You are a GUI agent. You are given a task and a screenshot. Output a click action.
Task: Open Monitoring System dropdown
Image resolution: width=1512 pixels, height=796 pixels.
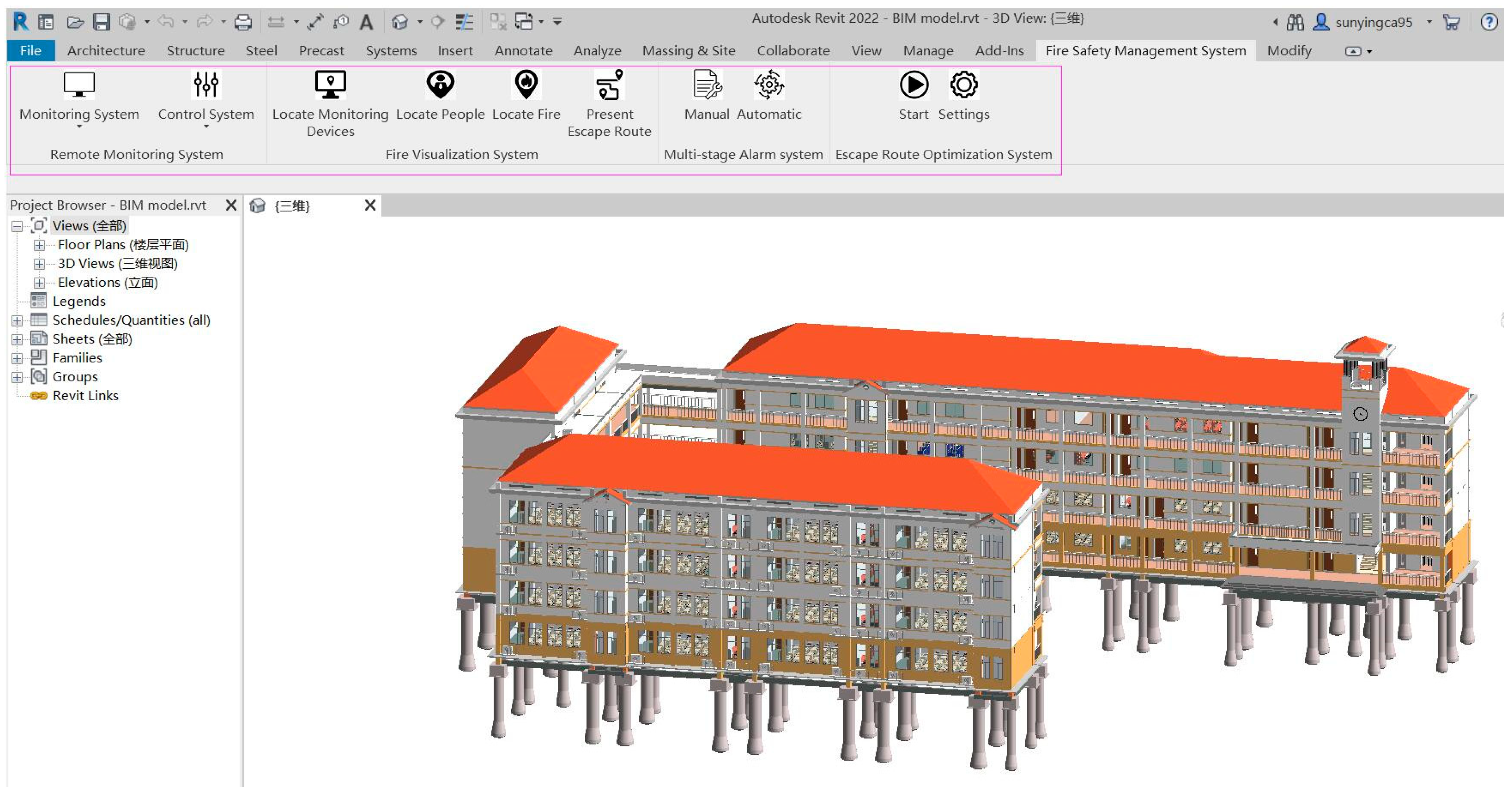(x=79, y=126)
